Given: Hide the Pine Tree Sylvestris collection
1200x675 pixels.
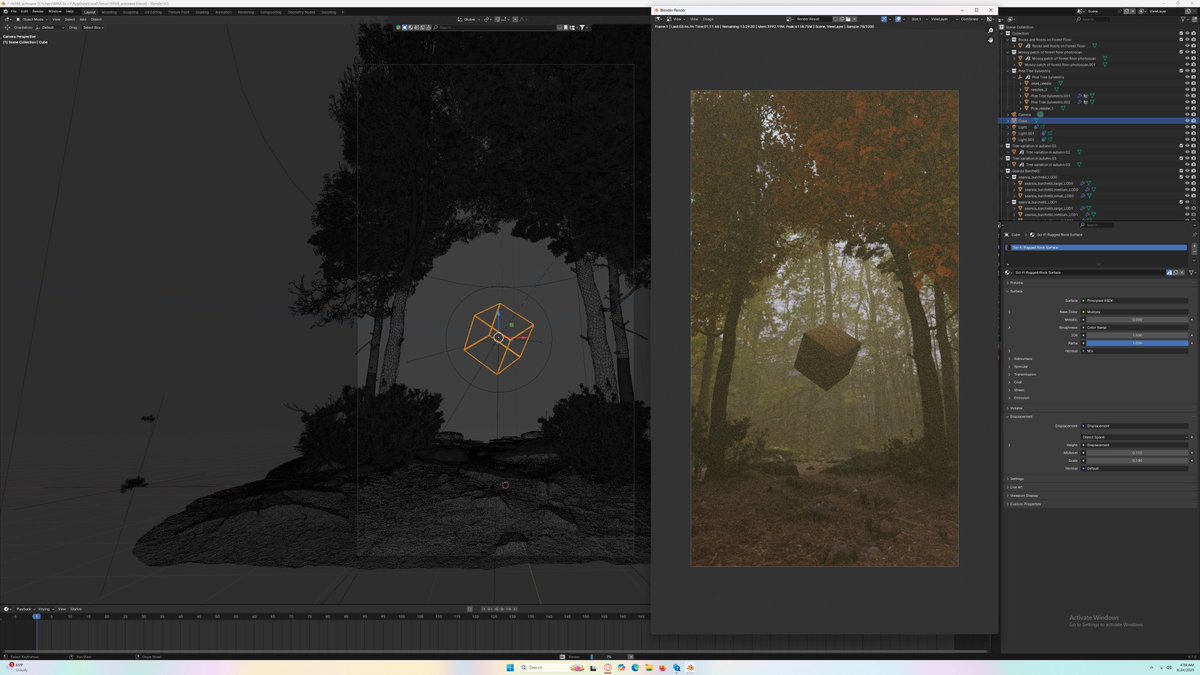Looking at the screenshot, I should [x=1186, y=70].
